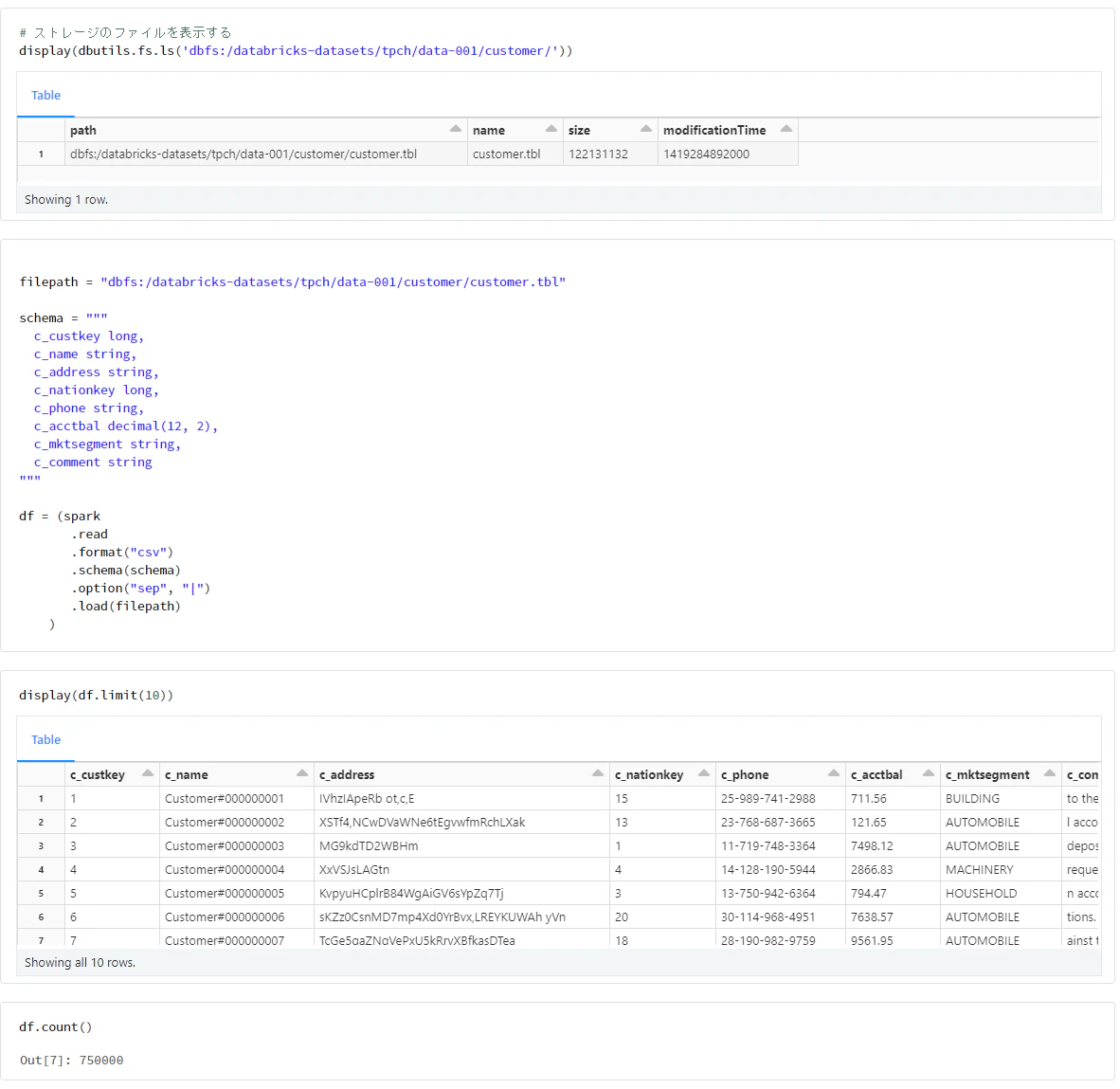Image resolution: width=1120 pixels, height=1089 pixels.
Task: Select the modificationTime column header
Action: [x=728, y=130]
